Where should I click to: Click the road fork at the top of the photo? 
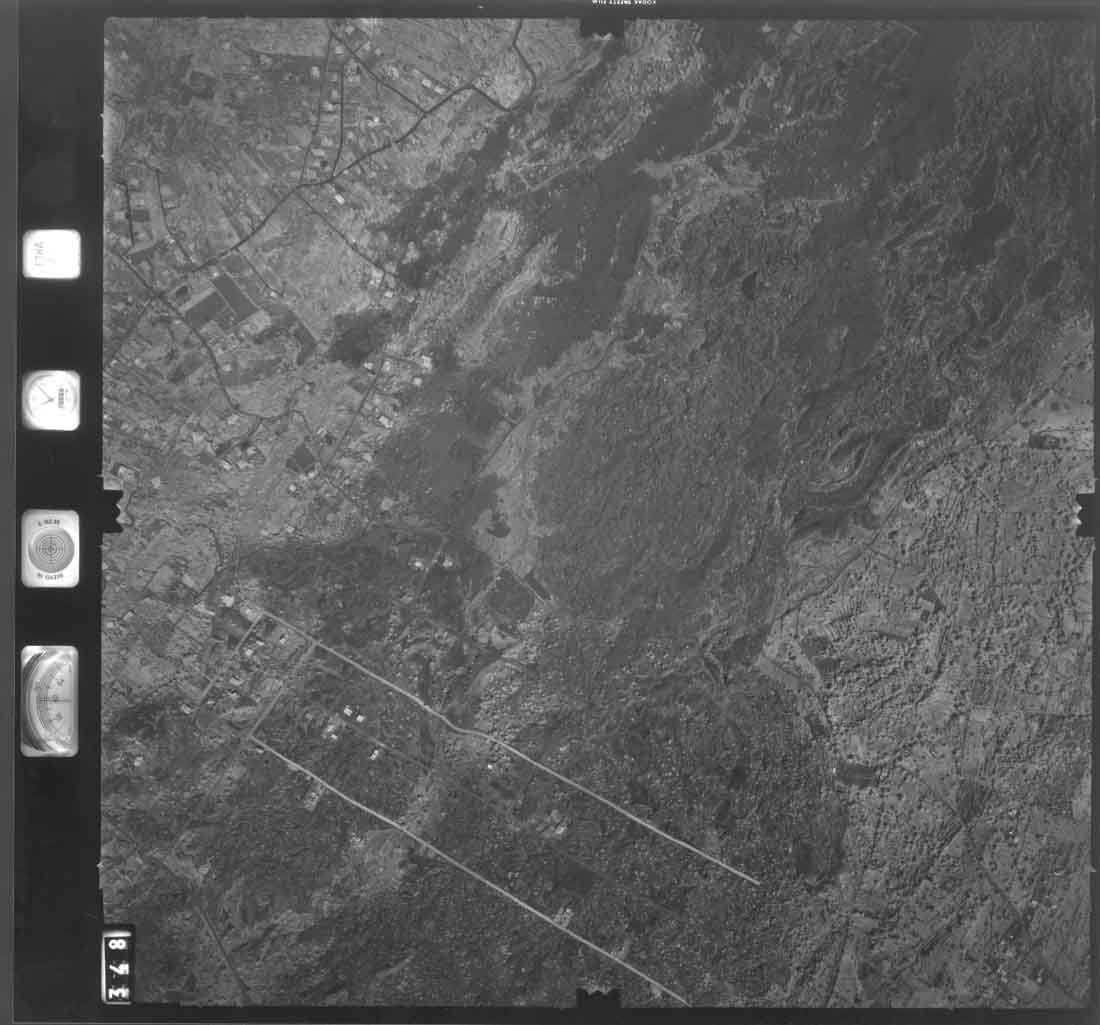click(x=473, y=87)
